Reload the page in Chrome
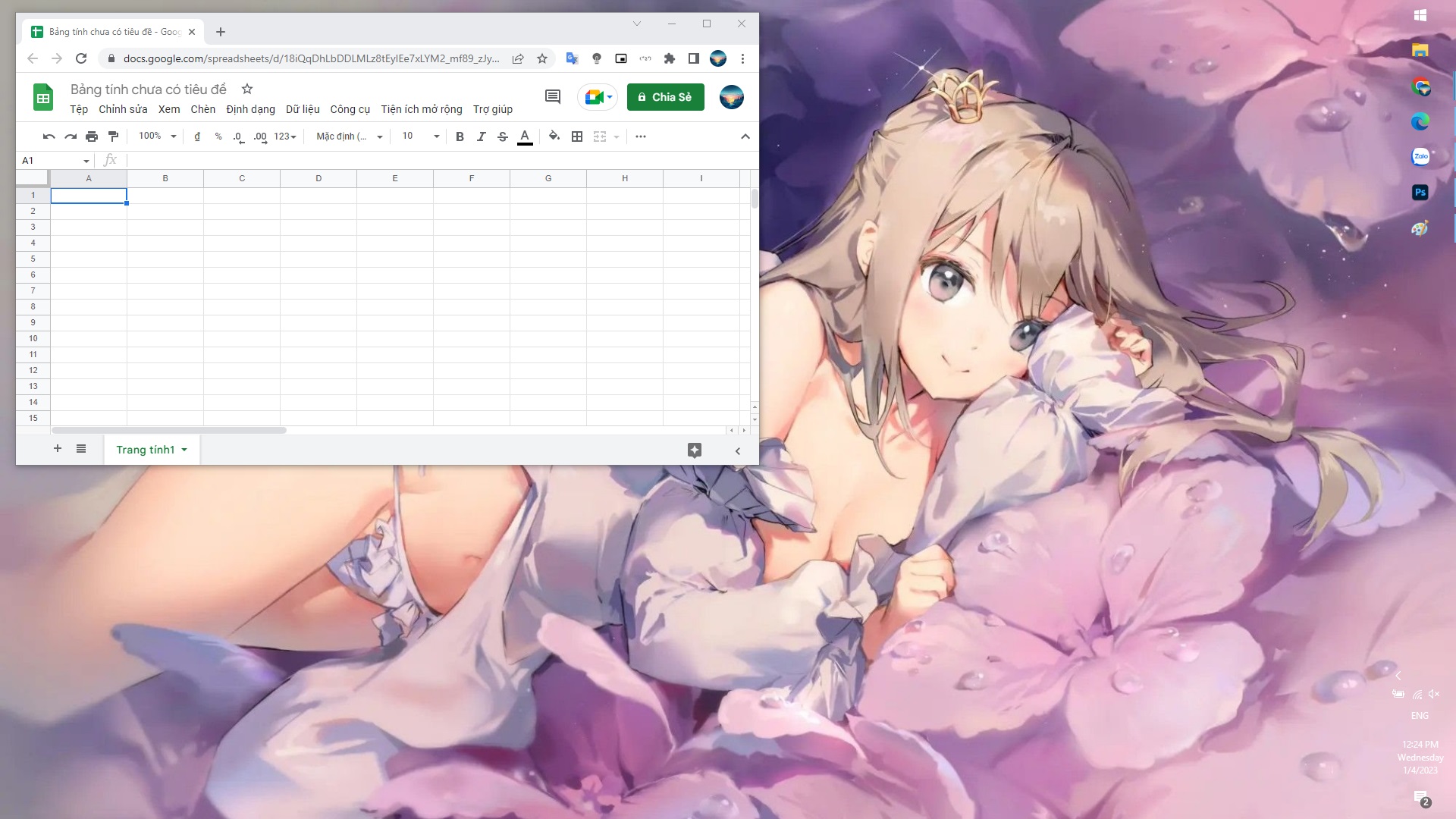The image size is (1456, 819). [x=81, y=58]
